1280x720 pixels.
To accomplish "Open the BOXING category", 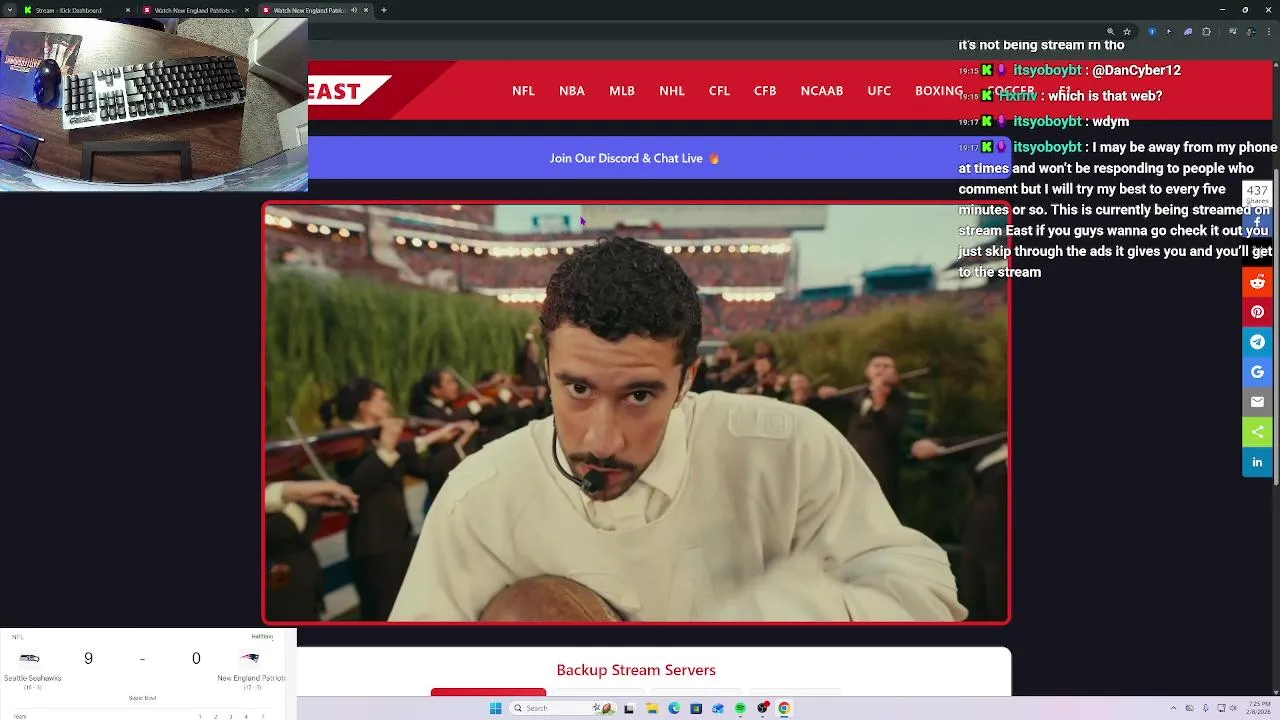I will (939, 91).
